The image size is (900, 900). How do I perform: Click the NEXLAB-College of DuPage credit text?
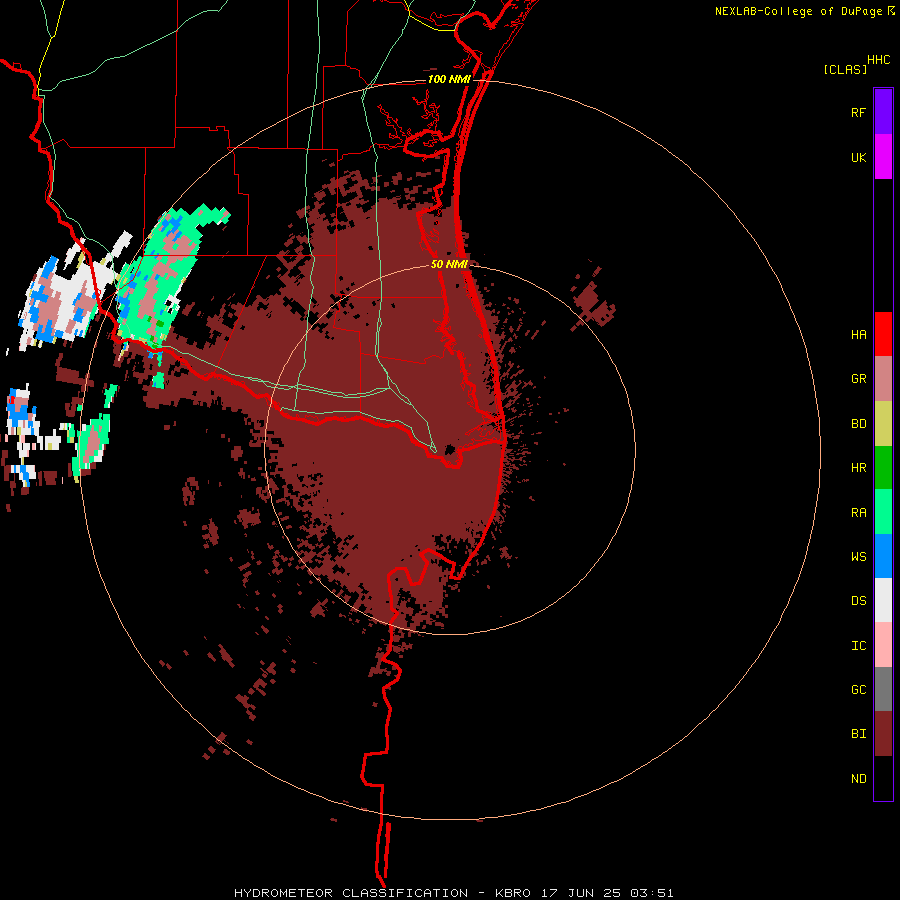click(x=798, y=11)
